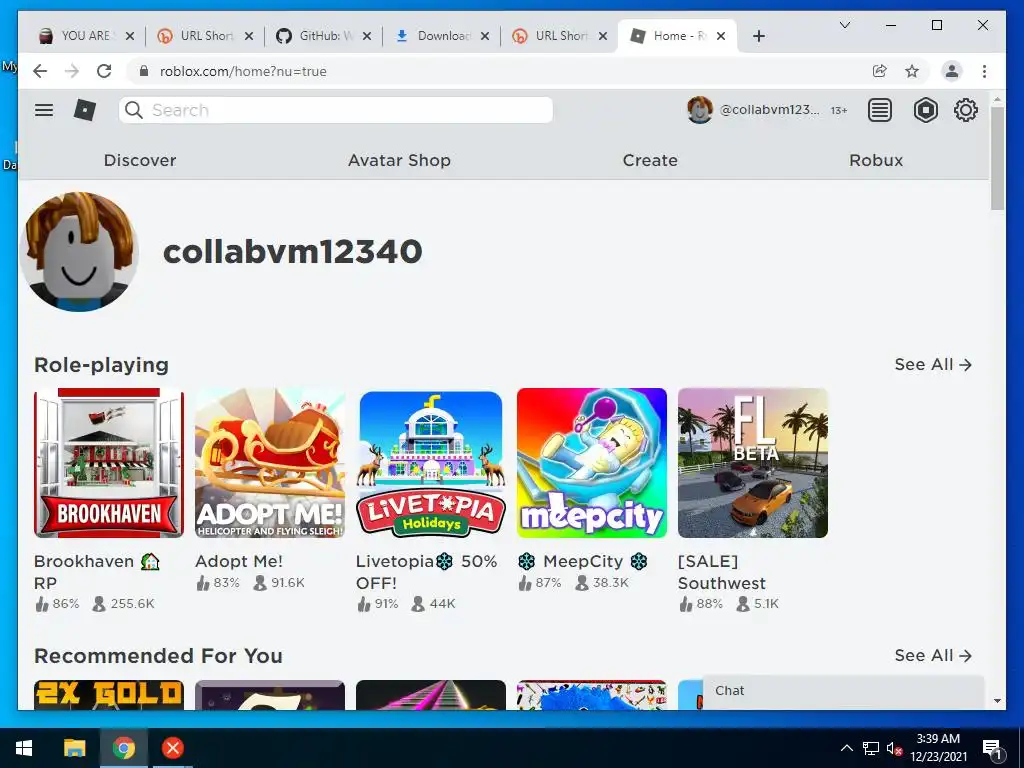Close the Download tab

pos(485,36)
